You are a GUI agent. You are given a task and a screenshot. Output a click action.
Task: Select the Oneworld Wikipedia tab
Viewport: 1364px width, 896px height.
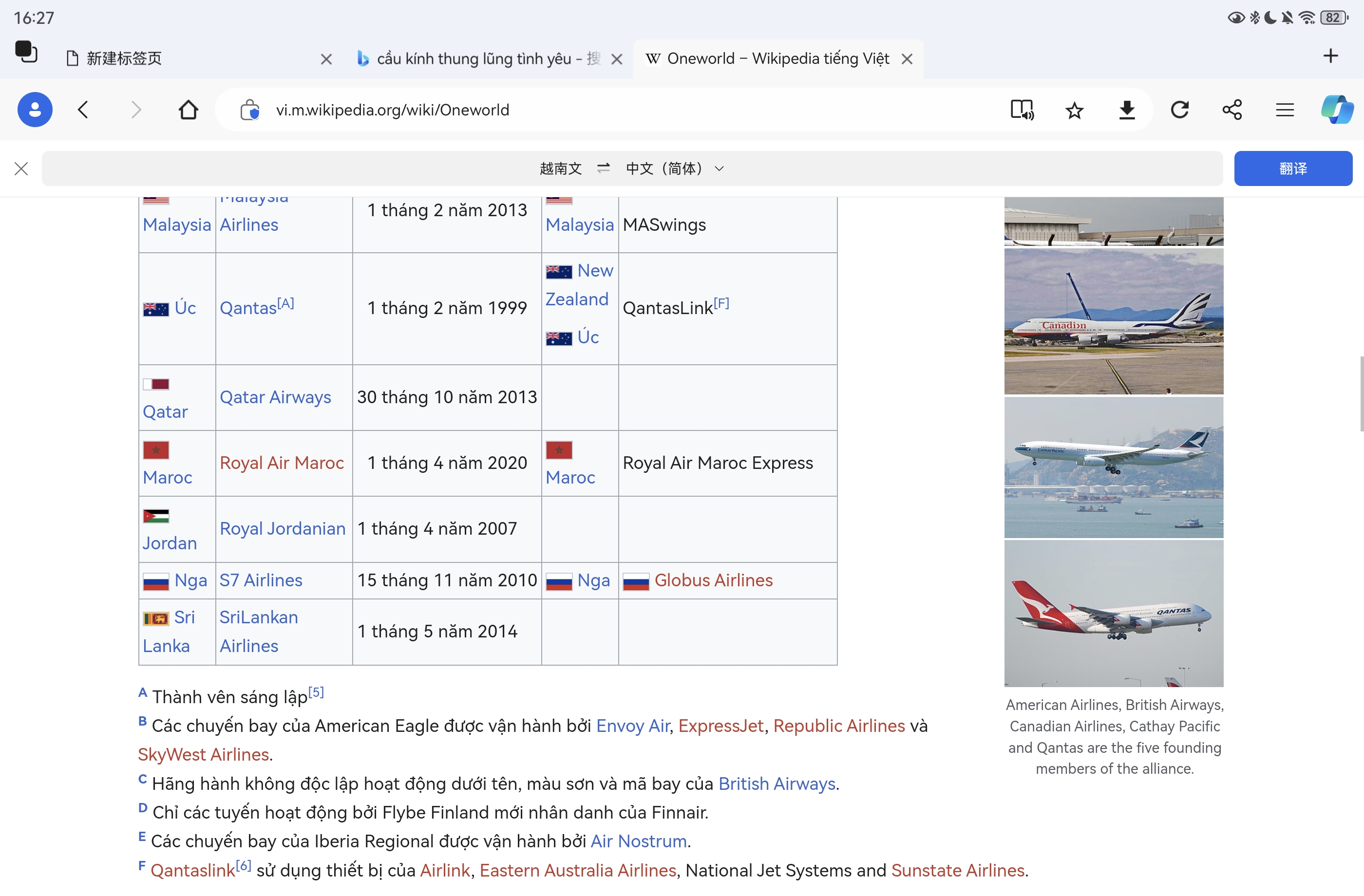pos(777,59)
